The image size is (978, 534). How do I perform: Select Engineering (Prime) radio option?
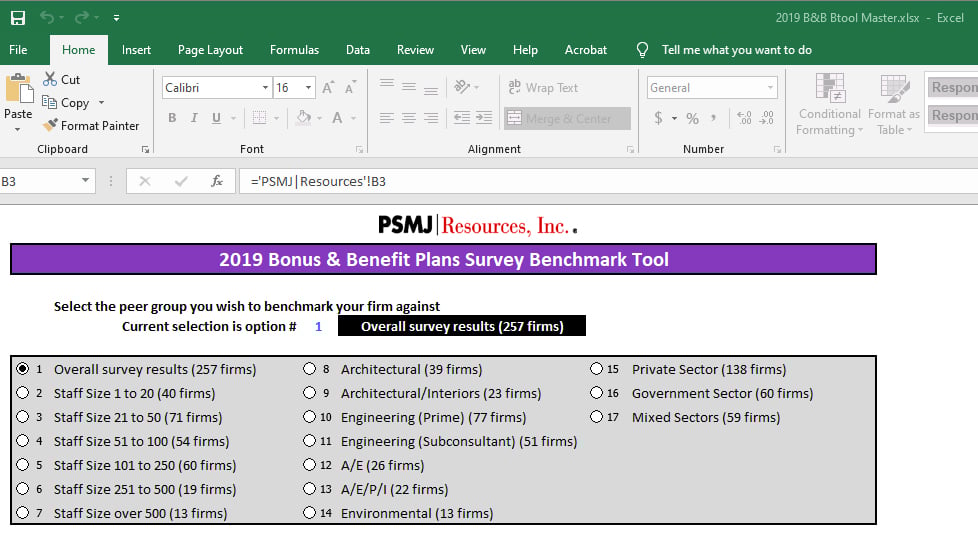tap(309, 416)
